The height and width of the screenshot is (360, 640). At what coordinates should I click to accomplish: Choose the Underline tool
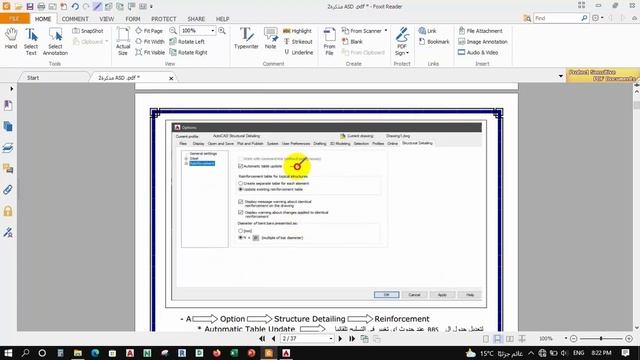click(298, 52)
